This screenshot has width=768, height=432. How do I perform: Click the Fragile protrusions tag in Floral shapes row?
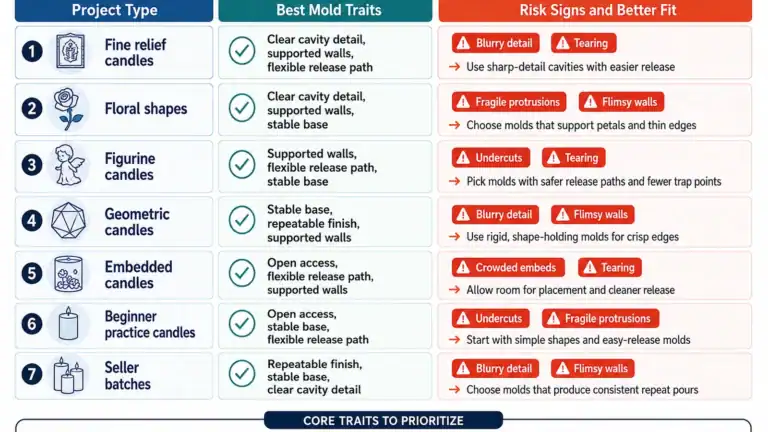pyautogui.click(x=509, y=102)
